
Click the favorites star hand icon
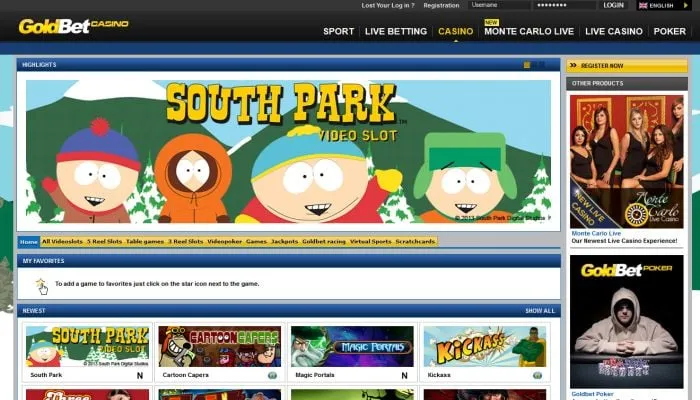pos(42,286)
